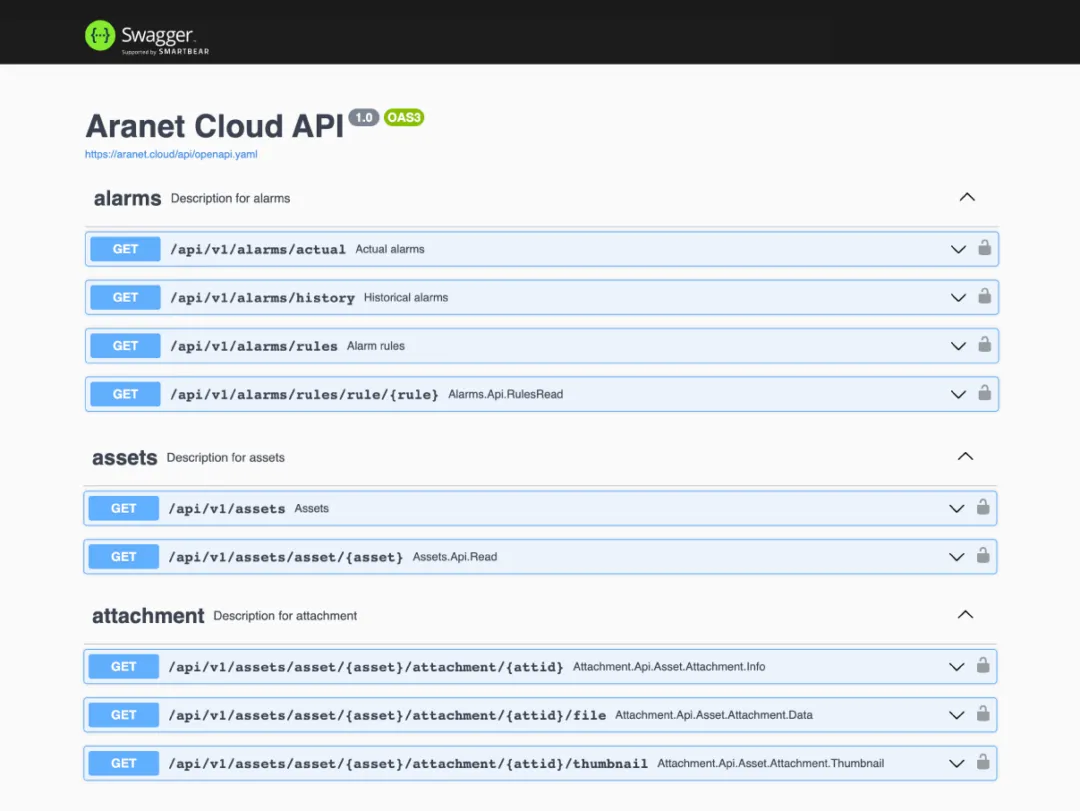Click GET button for attachment/{attid} Info
The height and width of the screenshot is (811, 1080).
pos(124,667)
